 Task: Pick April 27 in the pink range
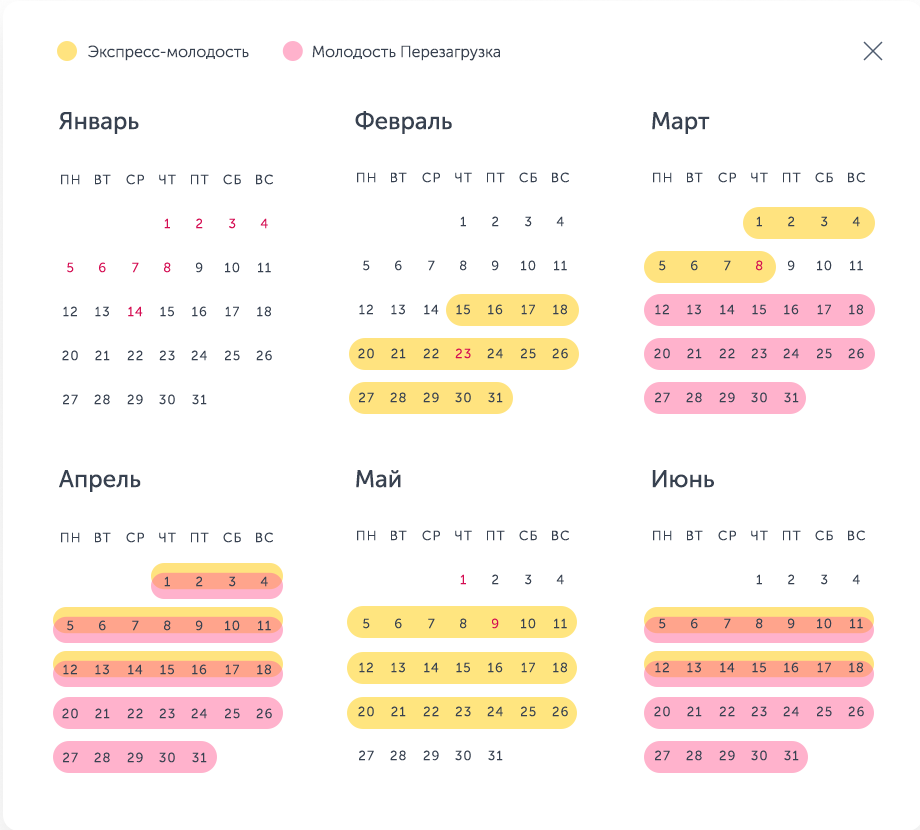point(70,757)
